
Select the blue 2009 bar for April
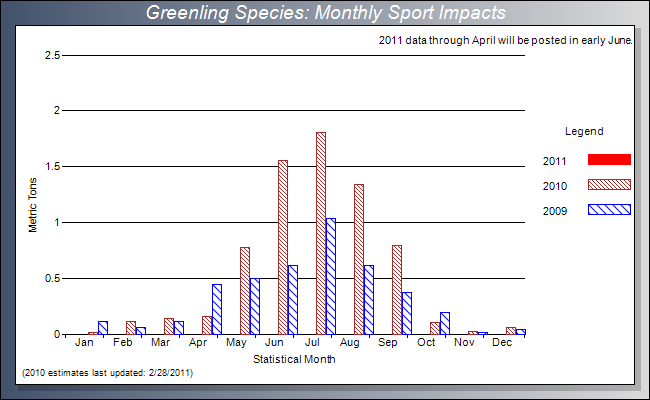pyautogui.click(x=217, y=309)
